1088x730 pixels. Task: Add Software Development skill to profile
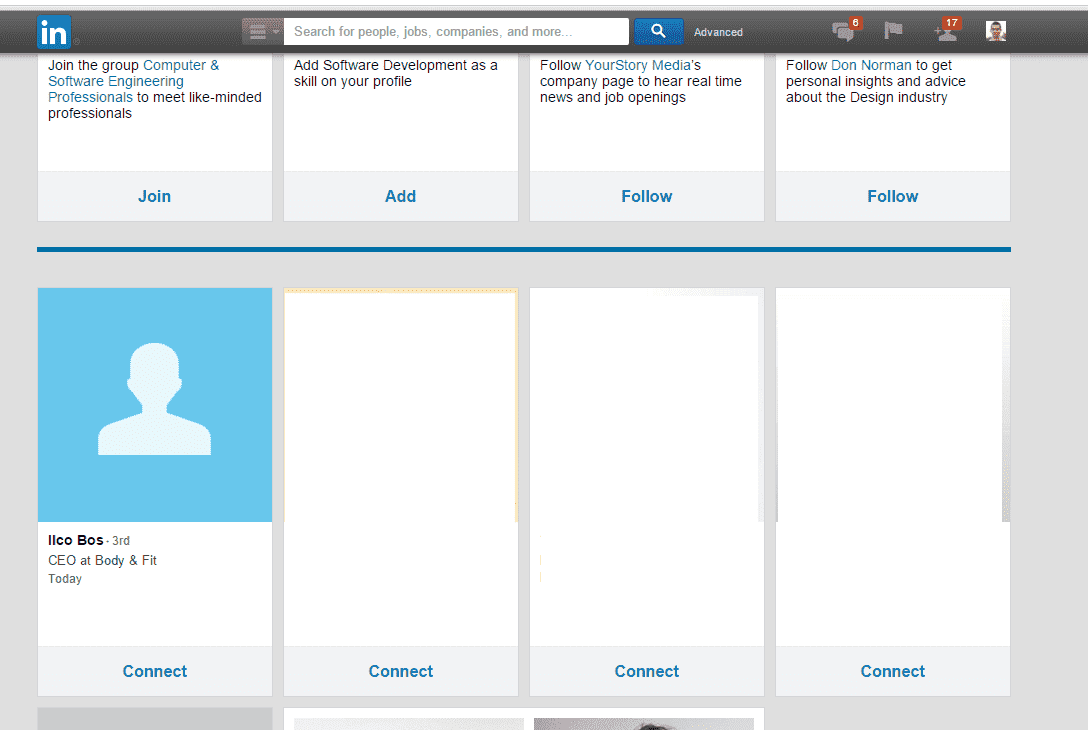(x=401, y=196)
